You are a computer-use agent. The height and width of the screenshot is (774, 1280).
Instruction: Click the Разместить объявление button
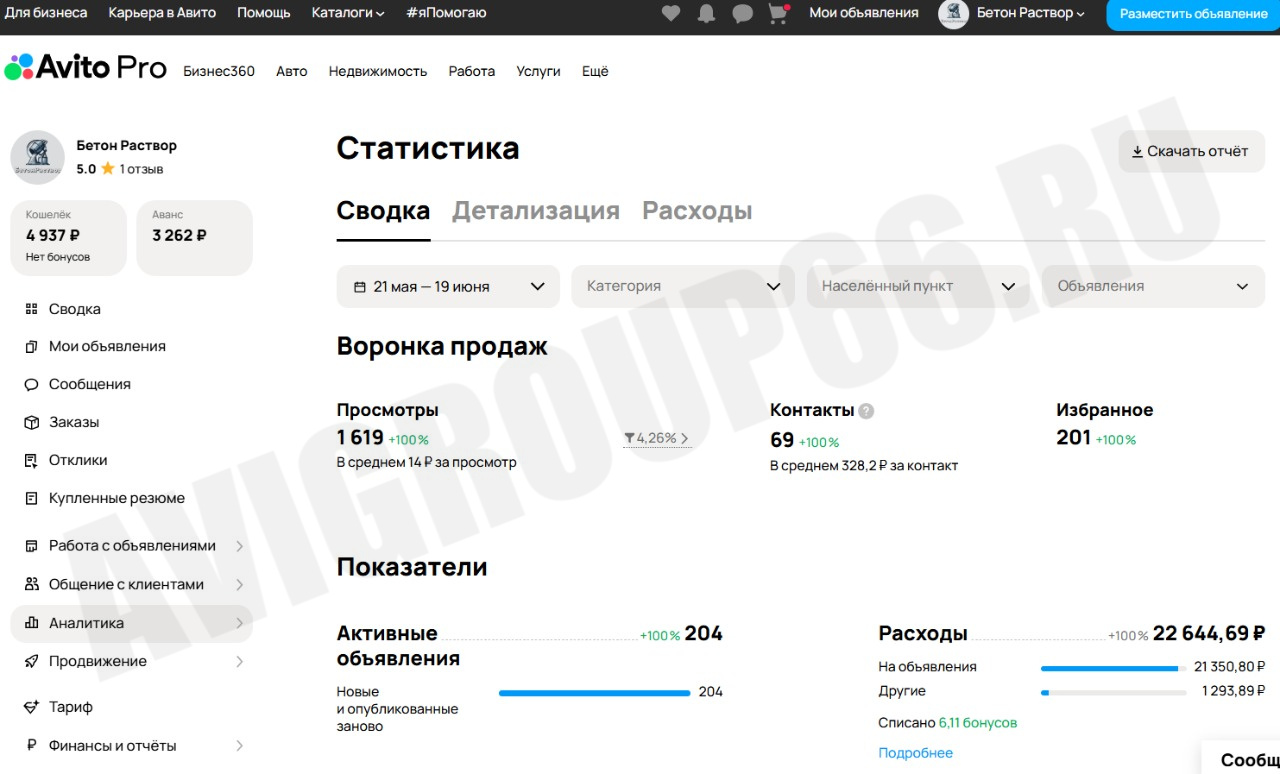(x=1193, y=14)
